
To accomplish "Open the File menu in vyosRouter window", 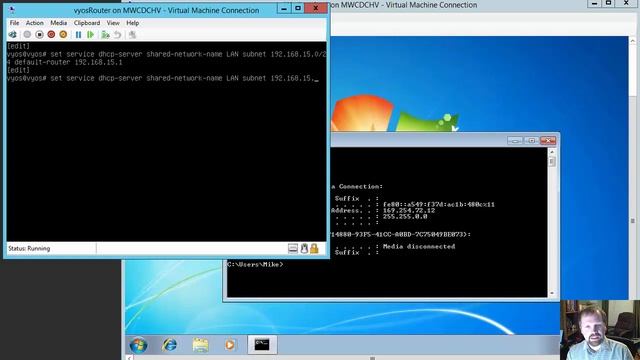I will (x=14, y=23).
